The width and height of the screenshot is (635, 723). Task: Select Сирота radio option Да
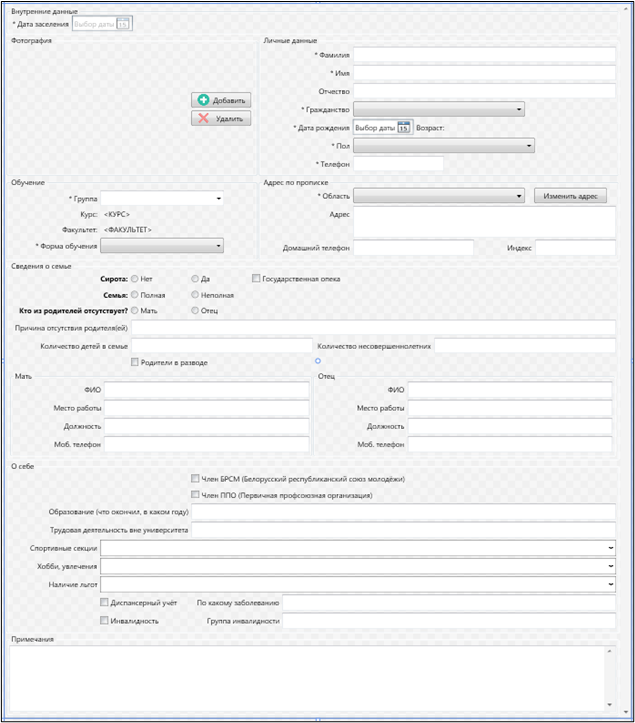[195, 279]
